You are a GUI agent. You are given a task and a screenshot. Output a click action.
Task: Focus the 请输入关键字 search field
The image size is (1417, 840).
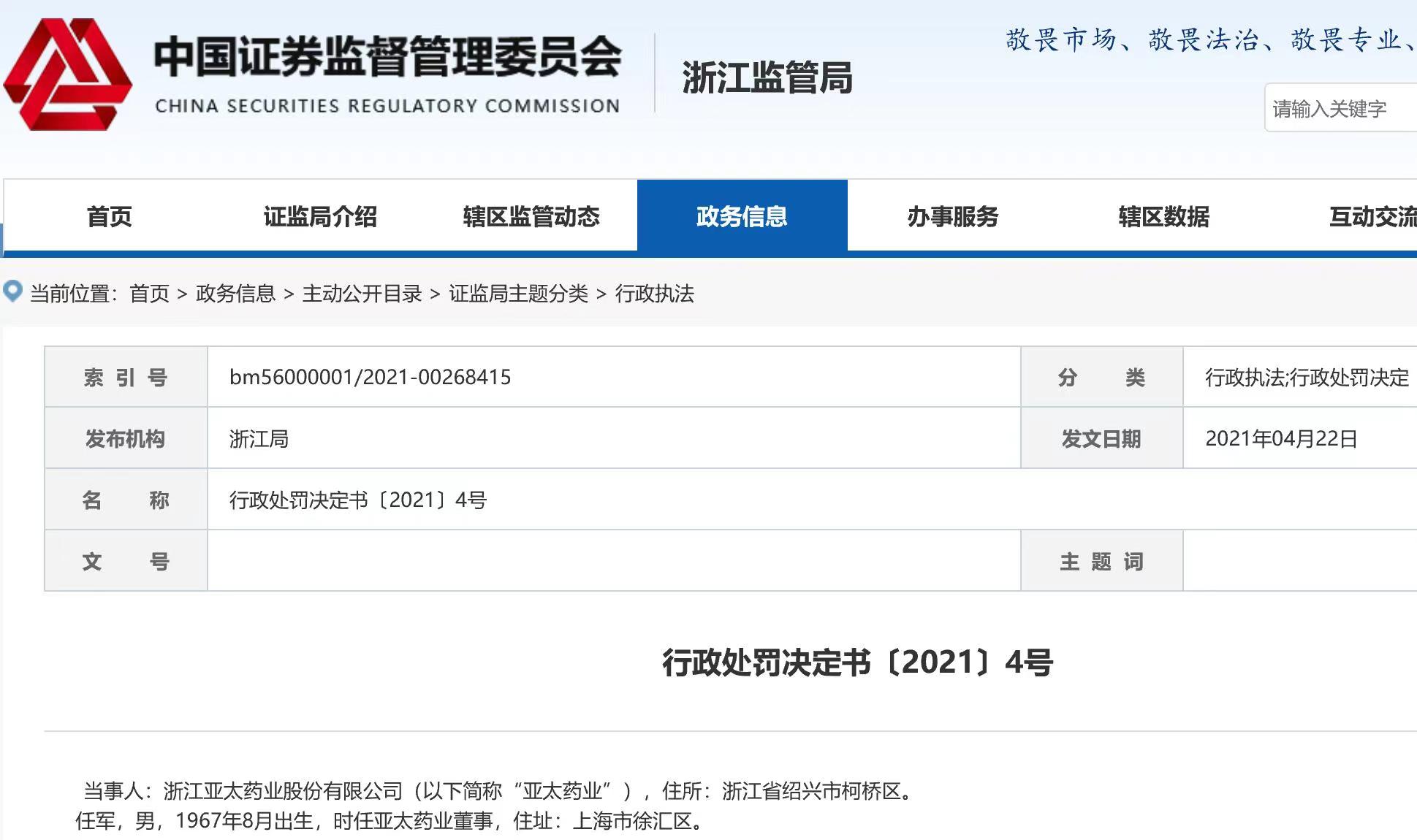coord(1341,109)
